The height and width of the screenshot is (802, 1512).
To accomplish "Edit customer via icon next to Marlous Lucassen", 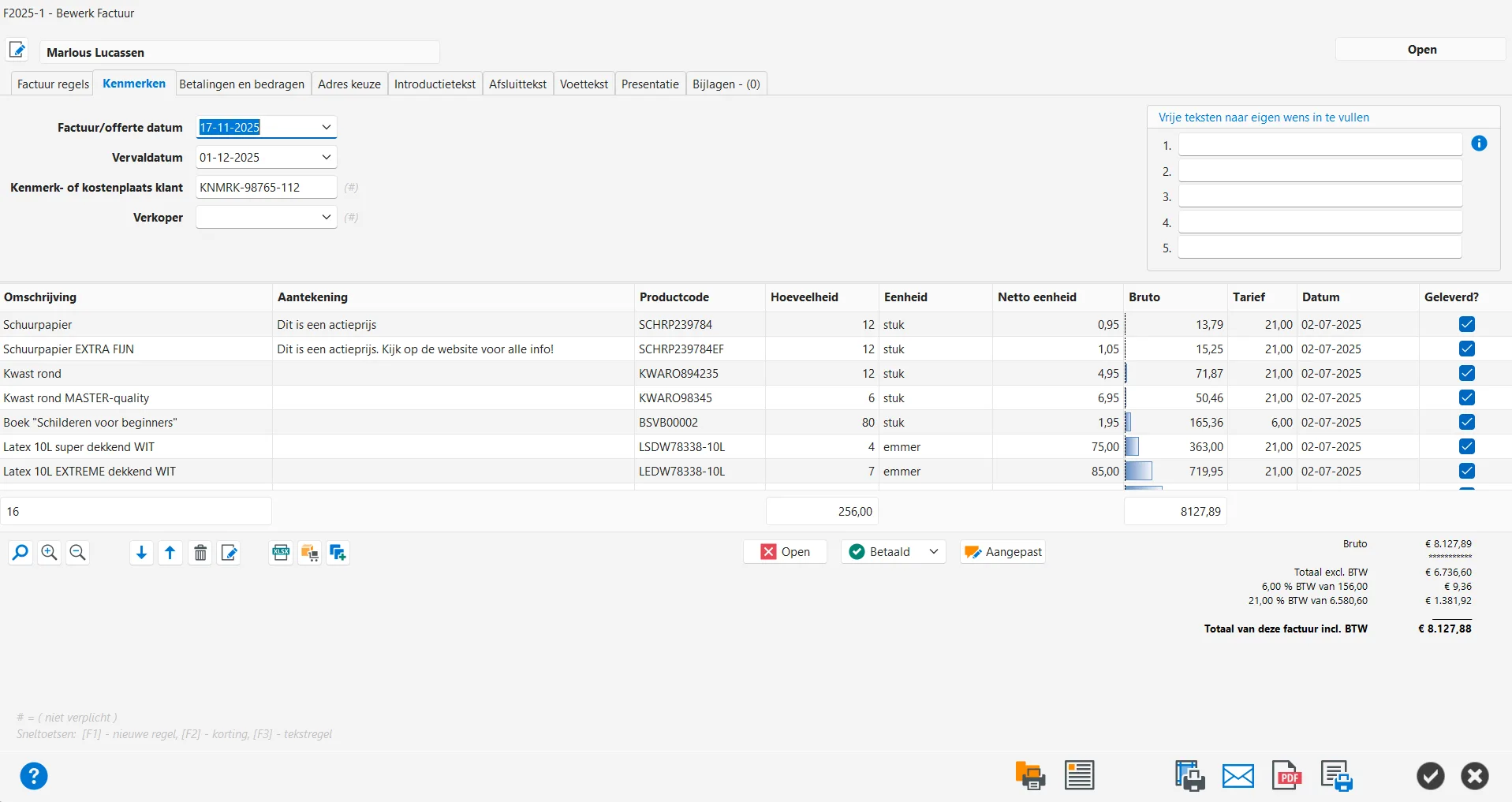I will click(x=17, y=50).
